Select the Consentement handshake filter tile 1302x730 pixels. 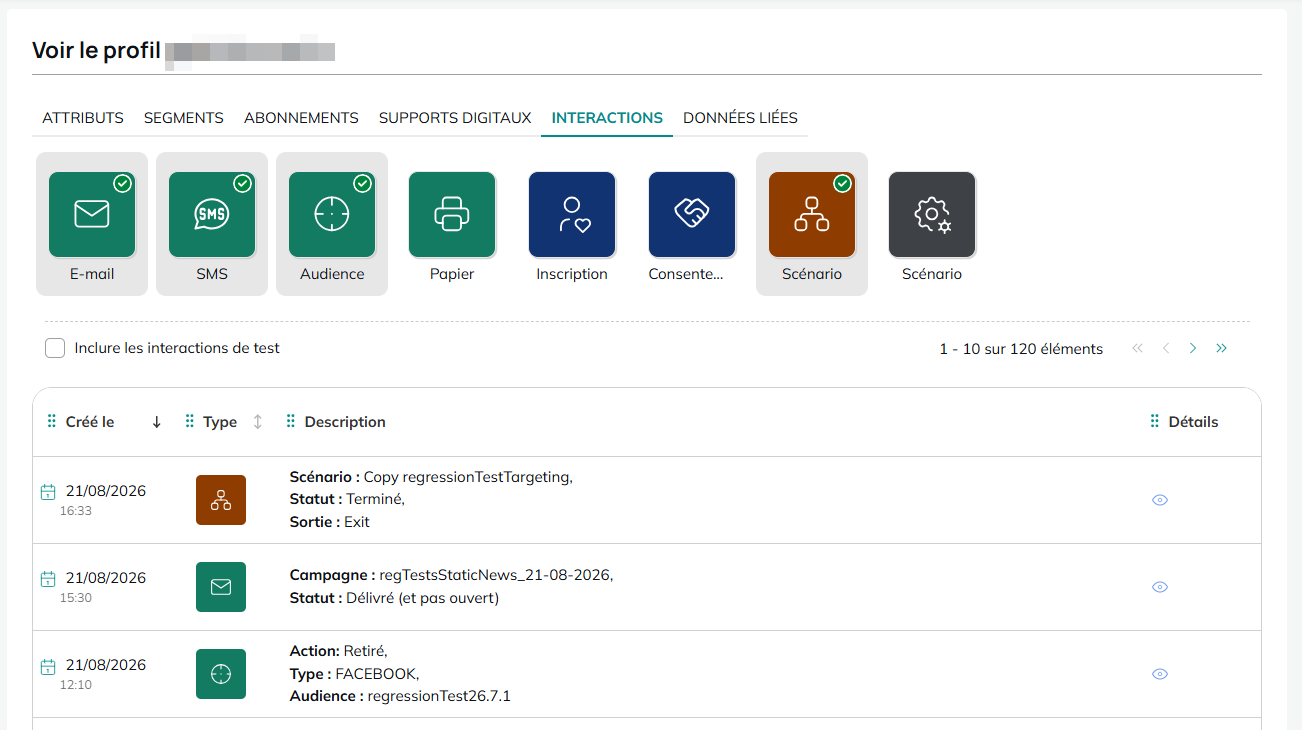pyautogui.click(x=692, y=224)
